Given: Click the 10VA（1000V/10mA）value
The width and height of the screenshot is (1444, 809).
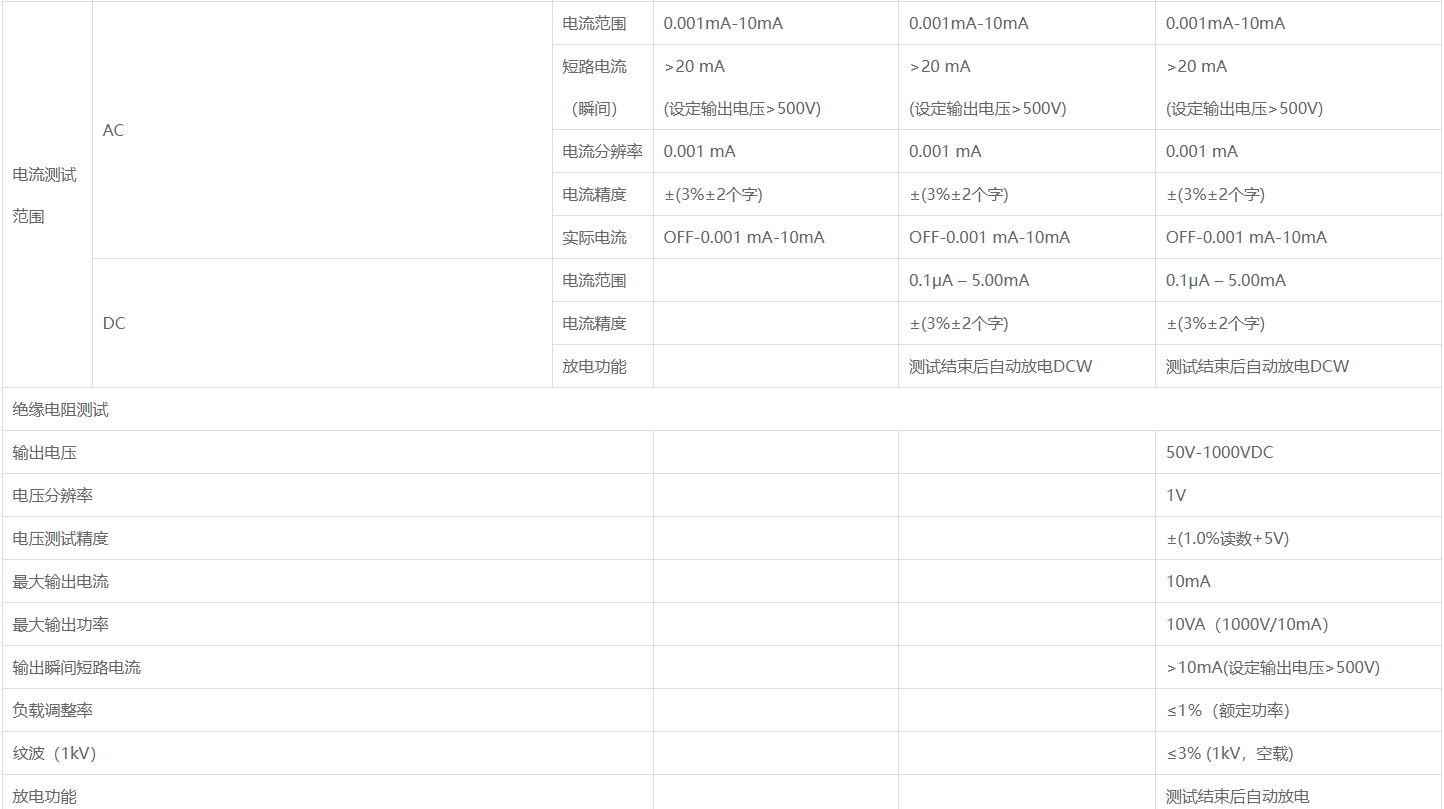Looking at the screenshot, I should (x=1247, y=624).
